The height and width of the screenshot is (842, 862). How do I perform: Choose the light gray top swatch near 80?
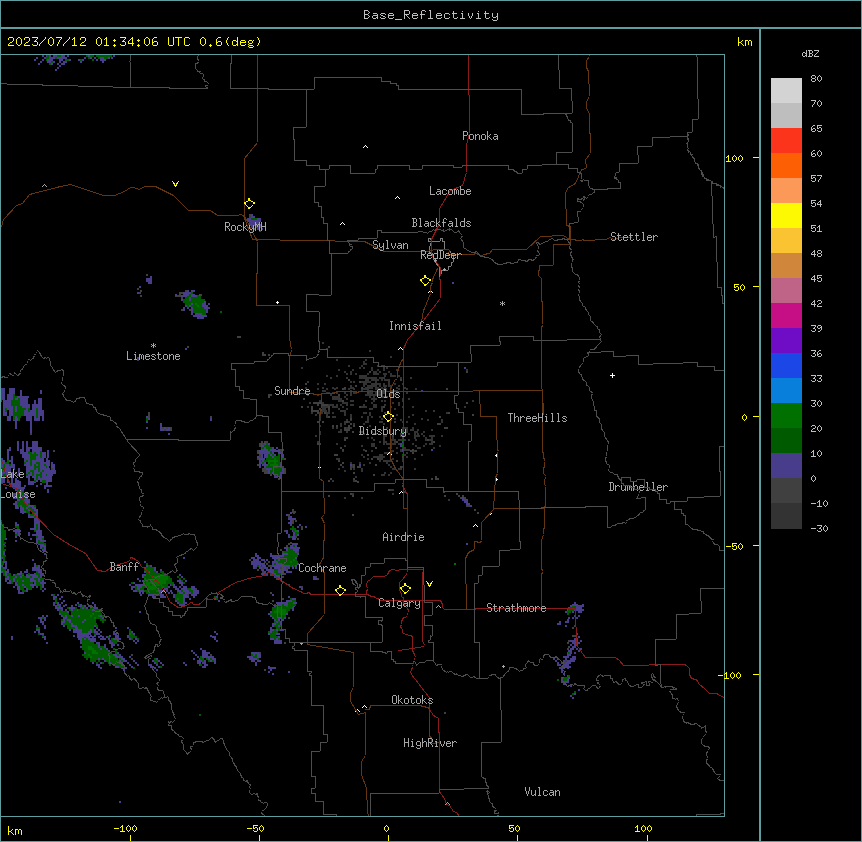point(786,90)
